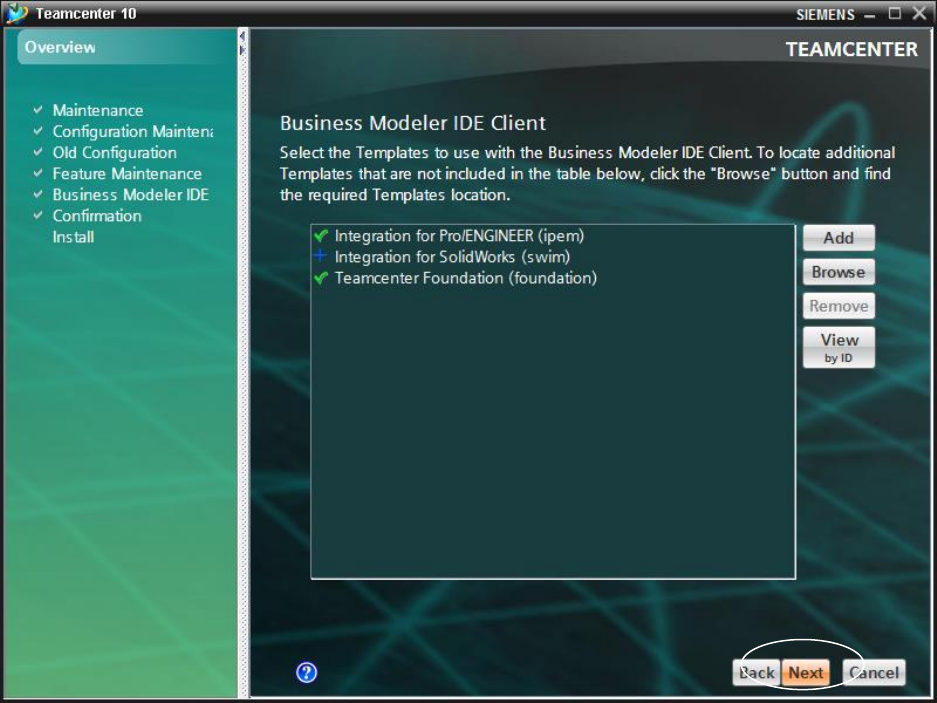Maximize the Teamcenter 10 window

[x=895, y=13]
